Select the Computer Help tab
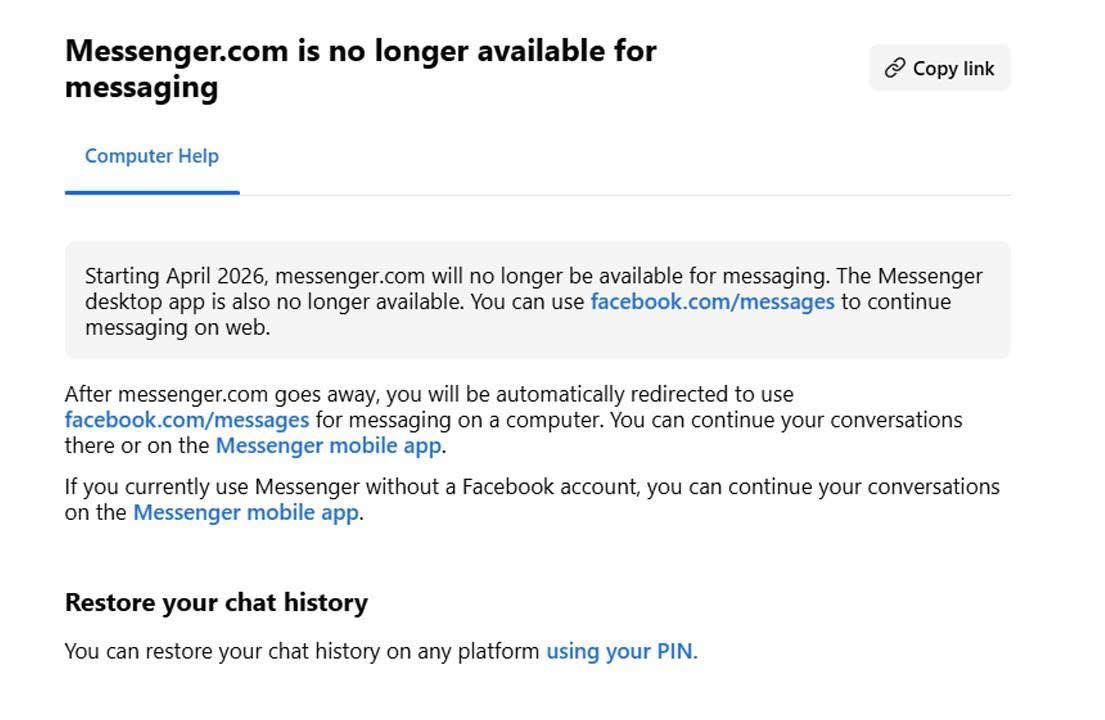 point(152,156)
